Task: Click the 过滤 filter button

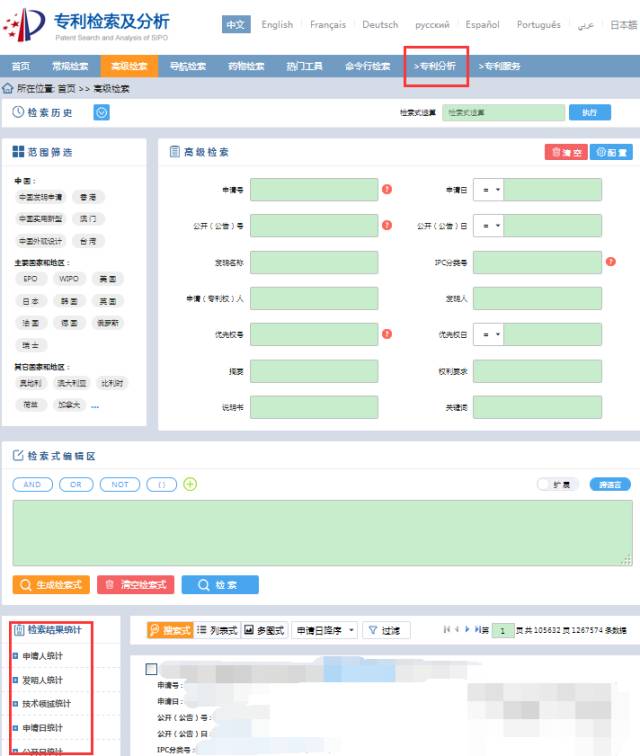Action: [x=386, y=630]
